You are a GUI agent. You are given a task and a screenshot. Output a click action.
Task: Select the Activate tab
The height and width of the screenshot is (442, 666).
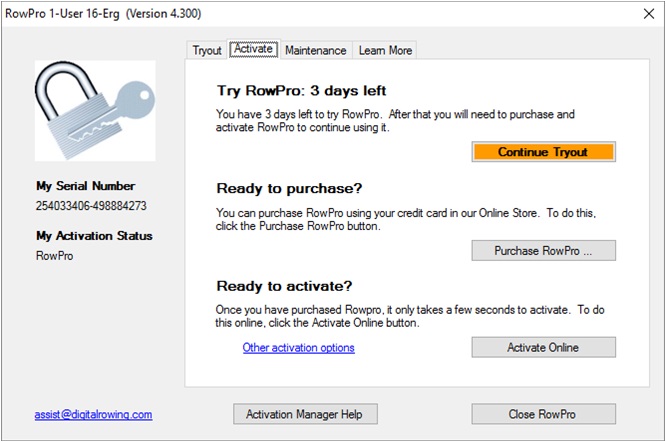[254, 49]
